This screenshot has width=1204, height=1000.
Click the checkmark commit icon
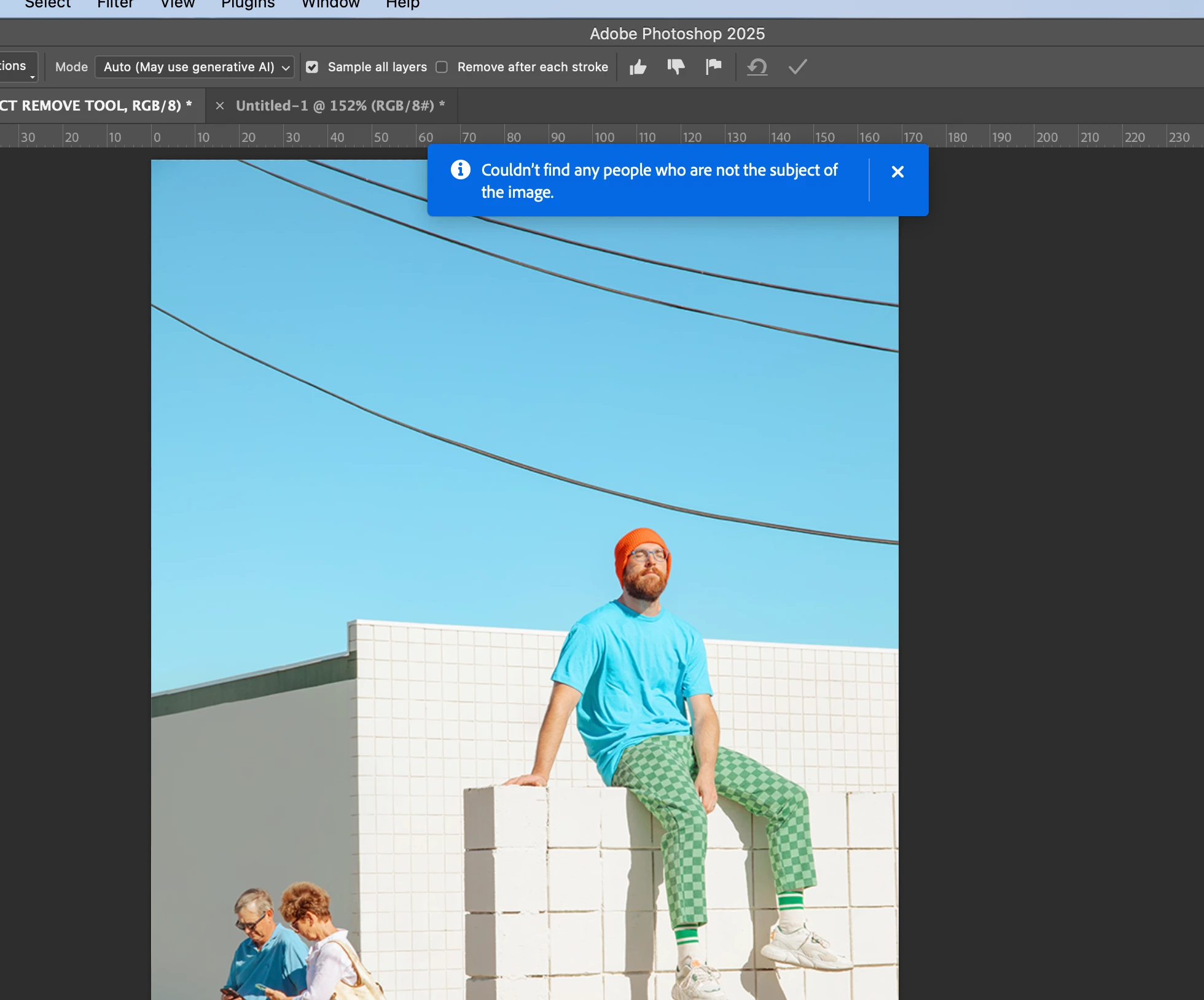coord(797,67)
